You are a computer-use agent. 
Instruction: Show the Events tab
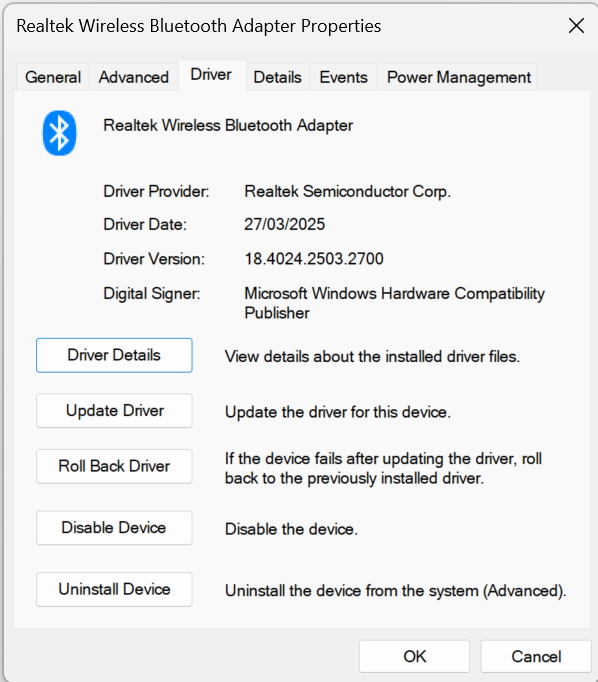344,77
